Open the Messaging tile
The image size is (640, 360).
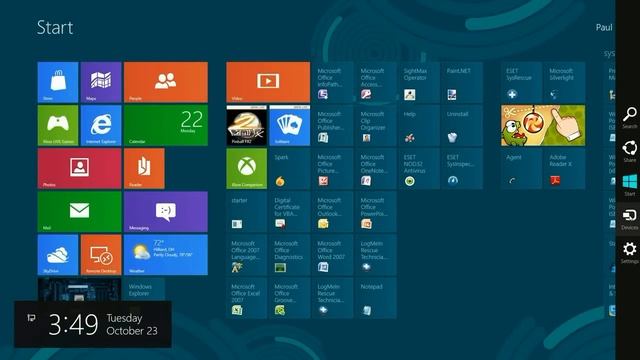point(166,212)
